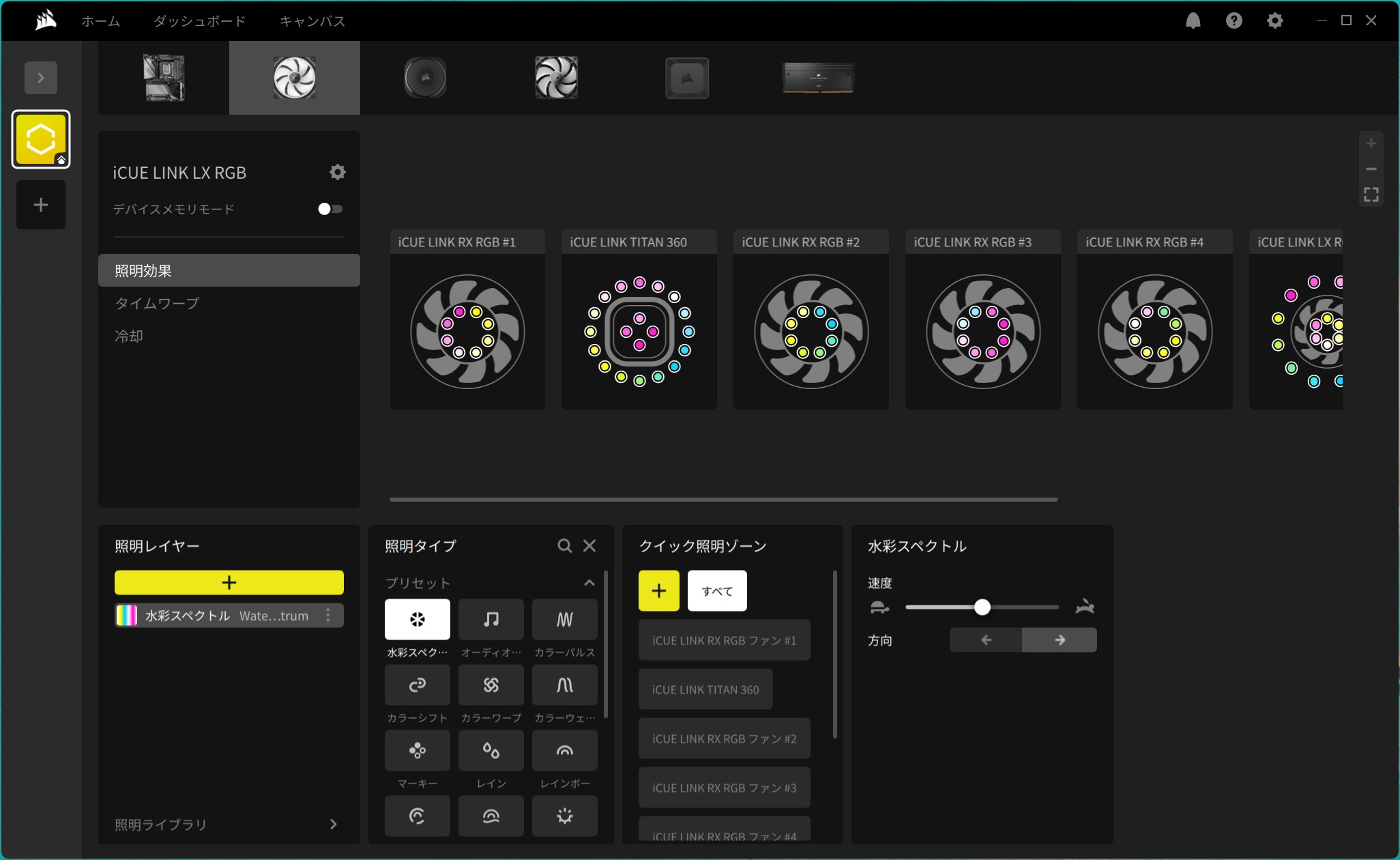Set direction to right arrow
The width and height of the screenshot is (1400, 860).
click(x=1060, y=640)
